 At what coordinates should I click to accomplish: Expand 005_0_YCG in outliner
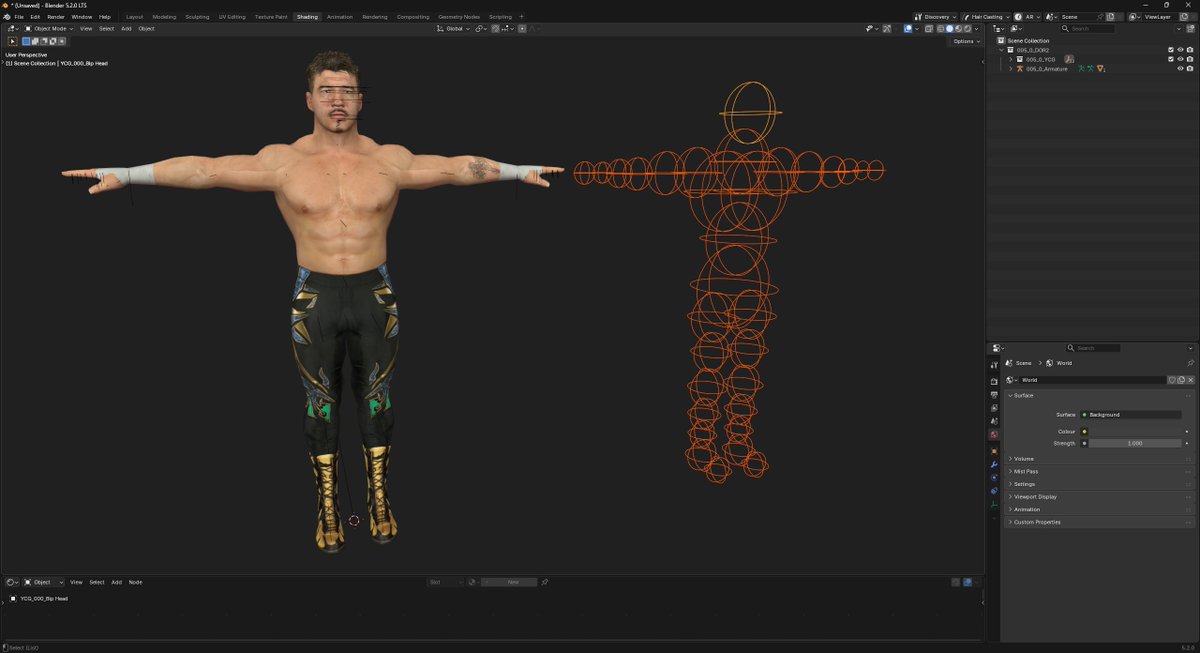pyautogui.click(x=1011, y=59)
